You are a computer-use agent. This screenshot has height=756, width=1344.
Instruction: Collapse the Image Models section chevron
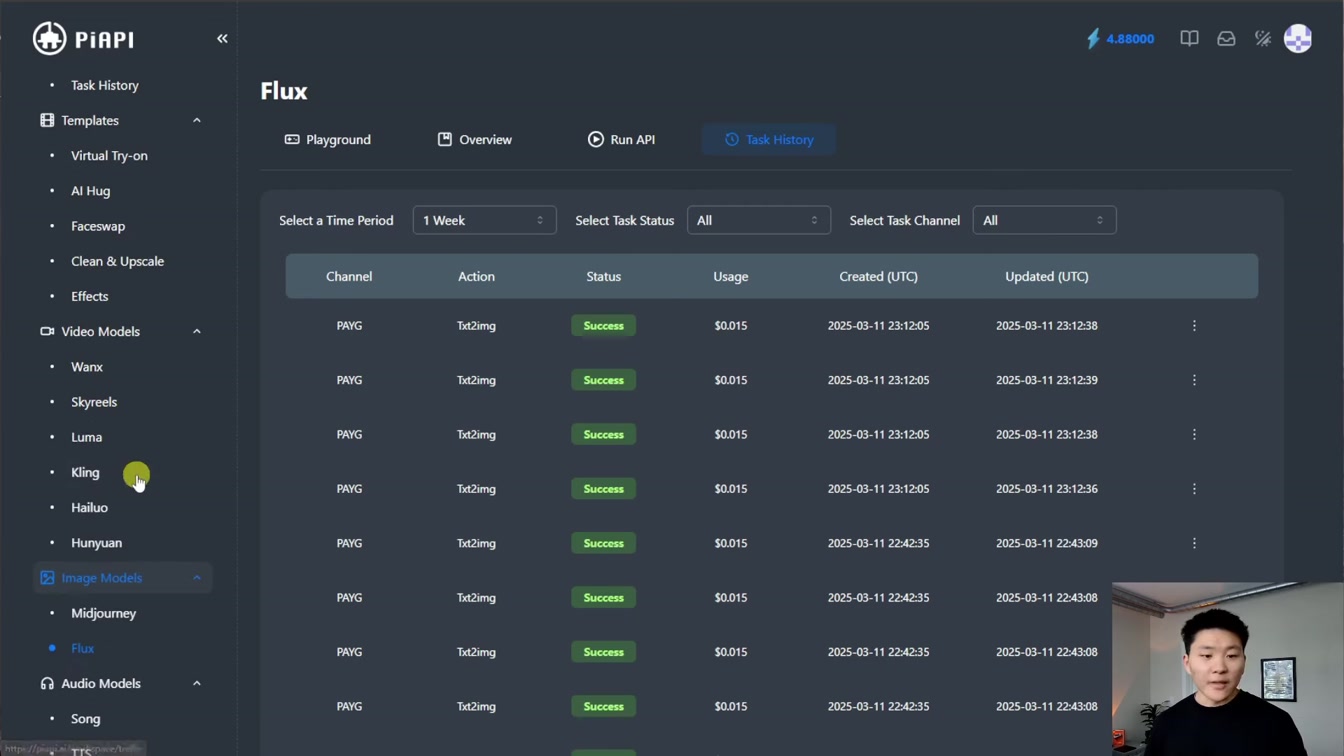point(197,578)
